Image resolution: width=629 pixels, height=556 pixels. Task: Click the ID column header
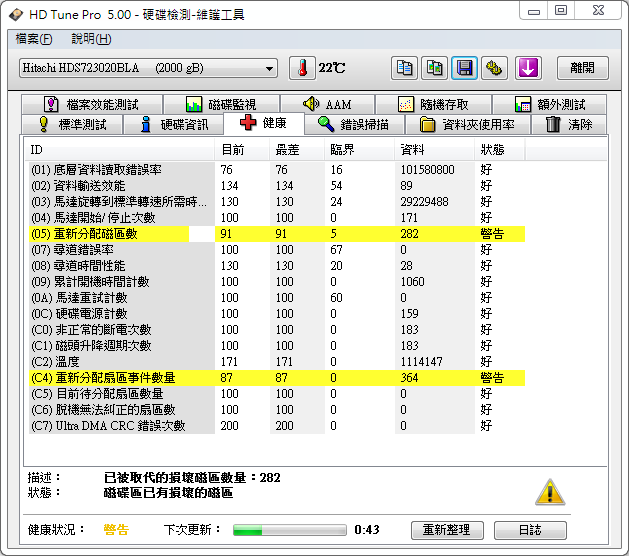point(119,150)
